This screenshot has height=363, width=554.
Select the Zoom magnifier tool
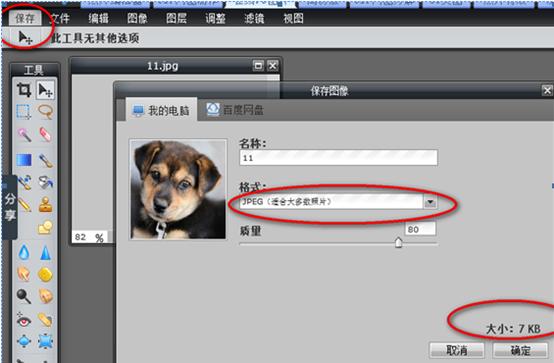pyautogui.click(x=24, y=296)
